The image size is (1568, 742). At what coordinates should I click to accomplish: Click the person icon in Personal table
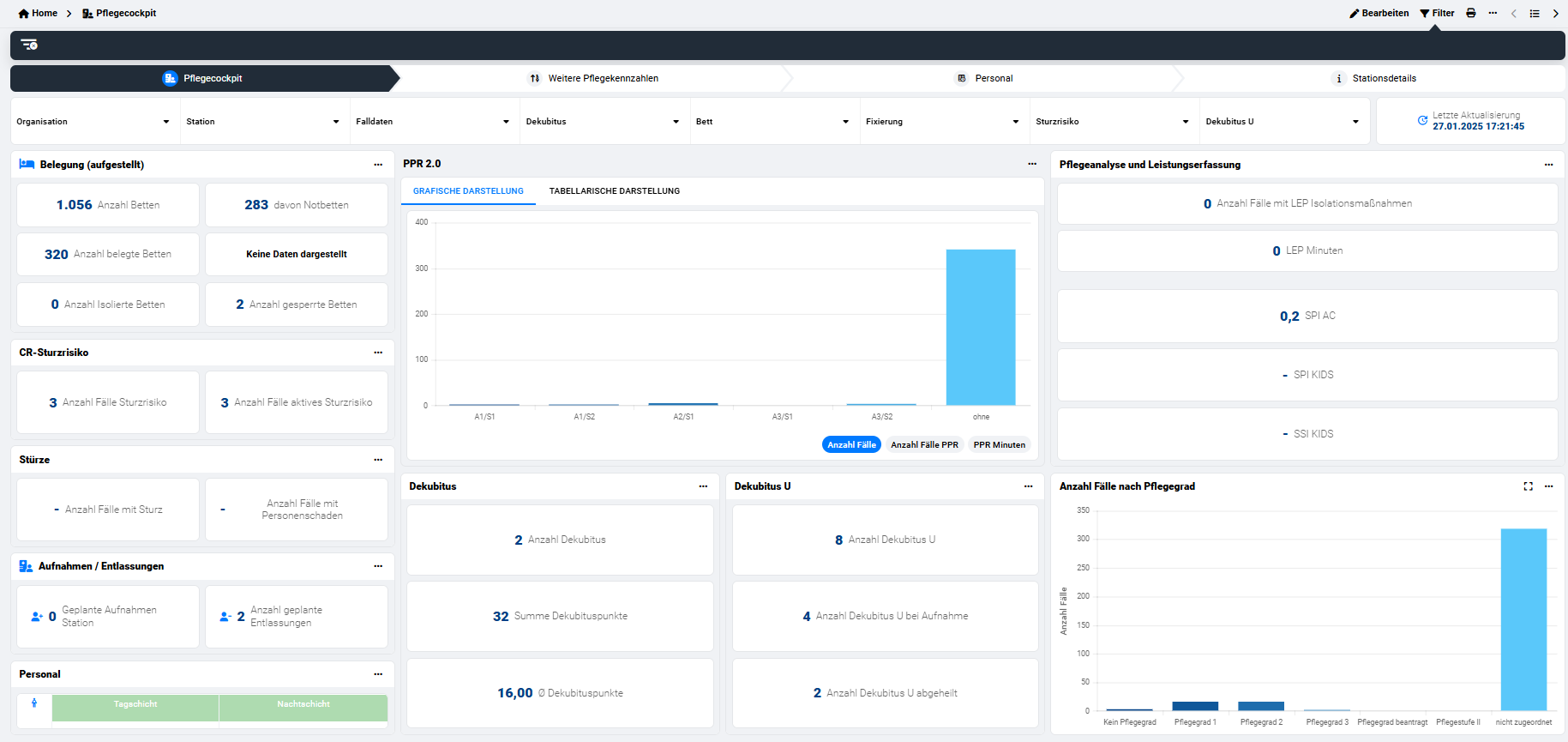point(34,703)
